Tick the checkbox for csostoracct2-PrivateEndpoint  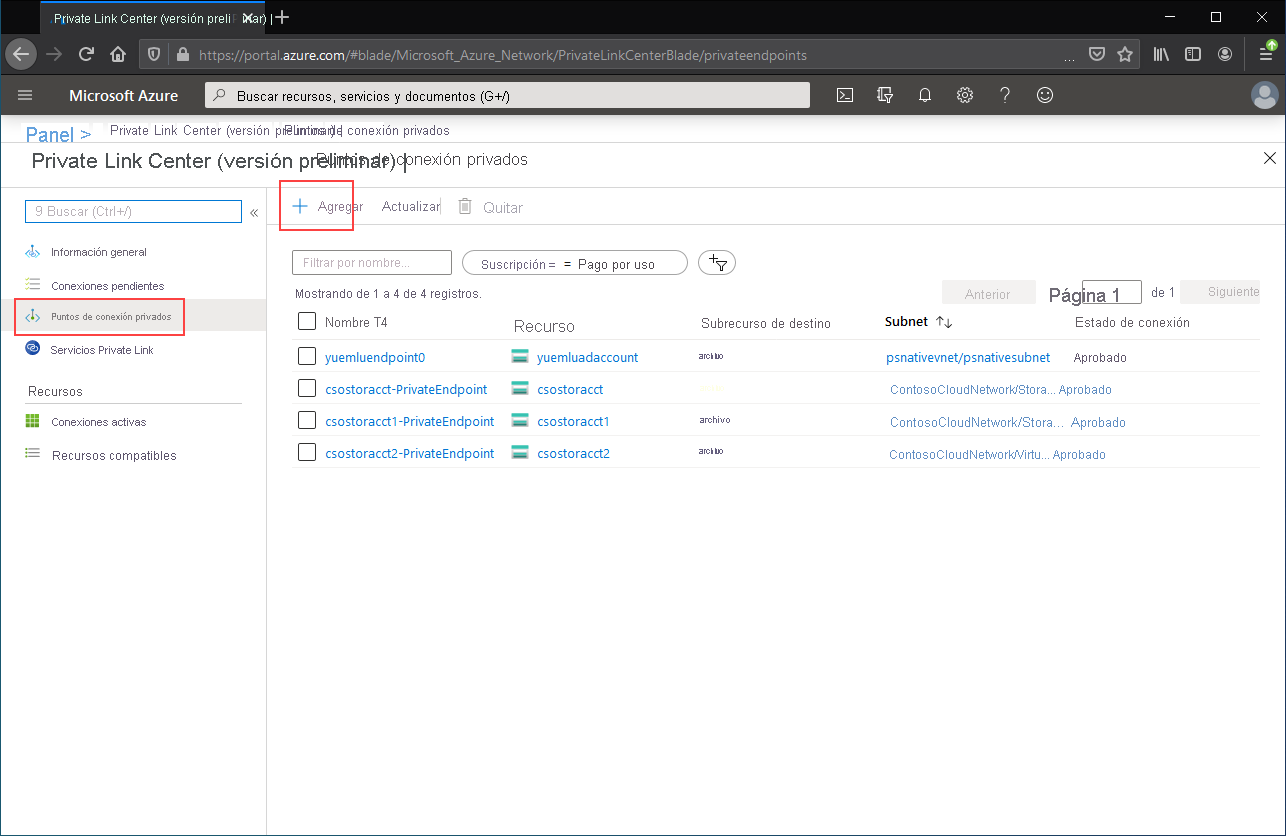307,452
